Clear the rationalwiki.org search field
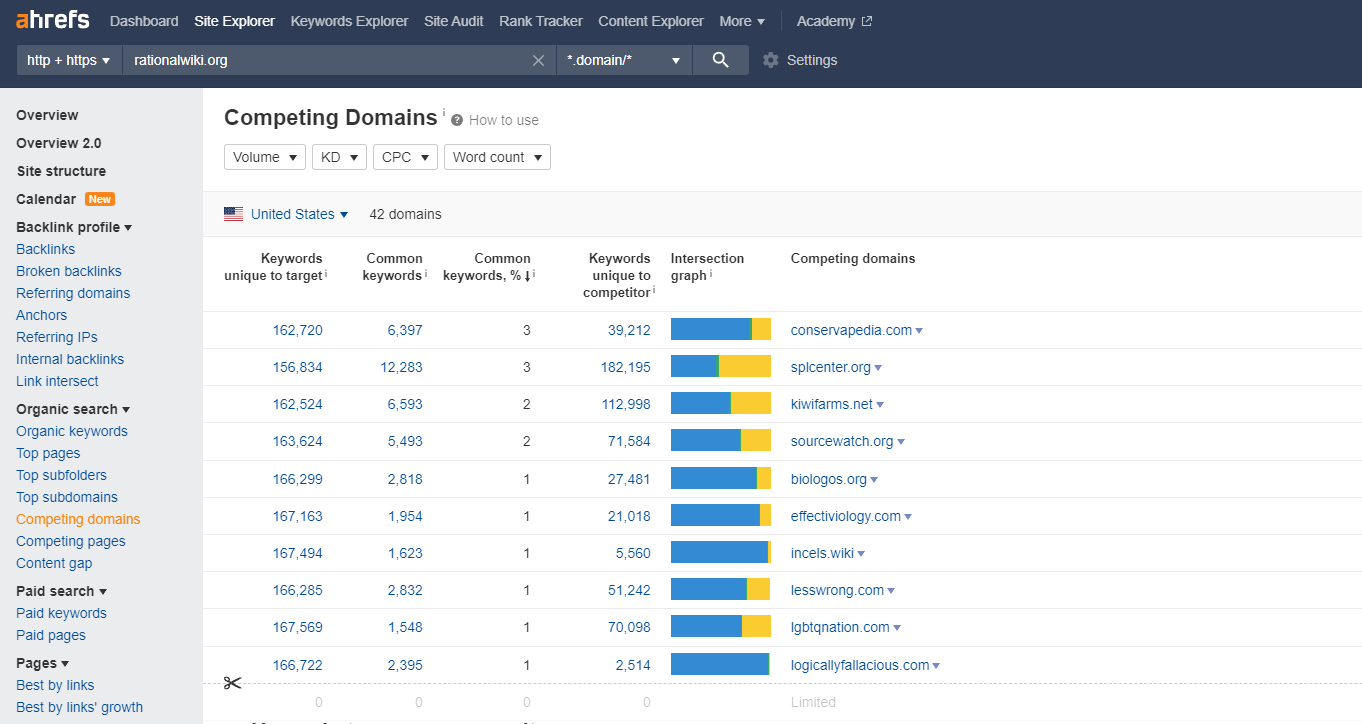 [538, 60]
